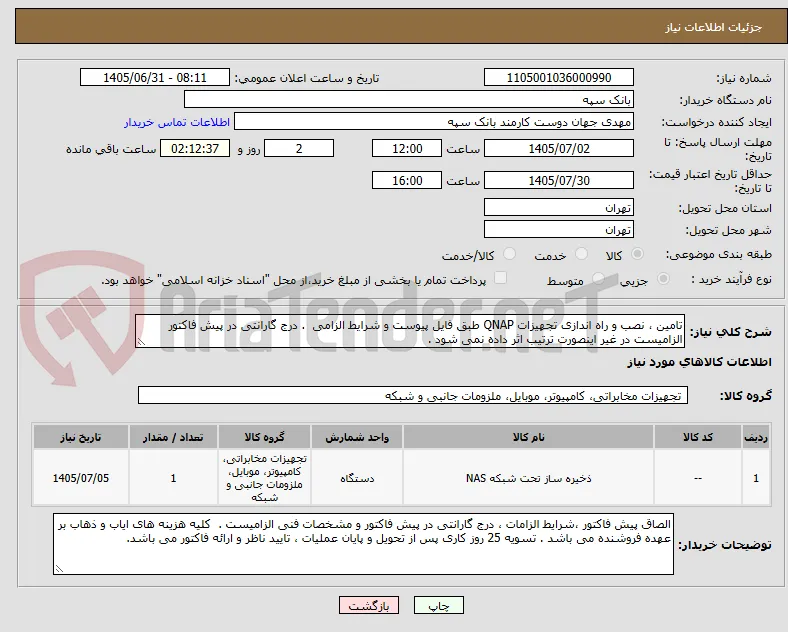Image resolution: width=788 pixels, height=632 pixels.
Task: Open اطلاعات تماس خریدار link
Action: pyautogui.click(x=177, y=122)
